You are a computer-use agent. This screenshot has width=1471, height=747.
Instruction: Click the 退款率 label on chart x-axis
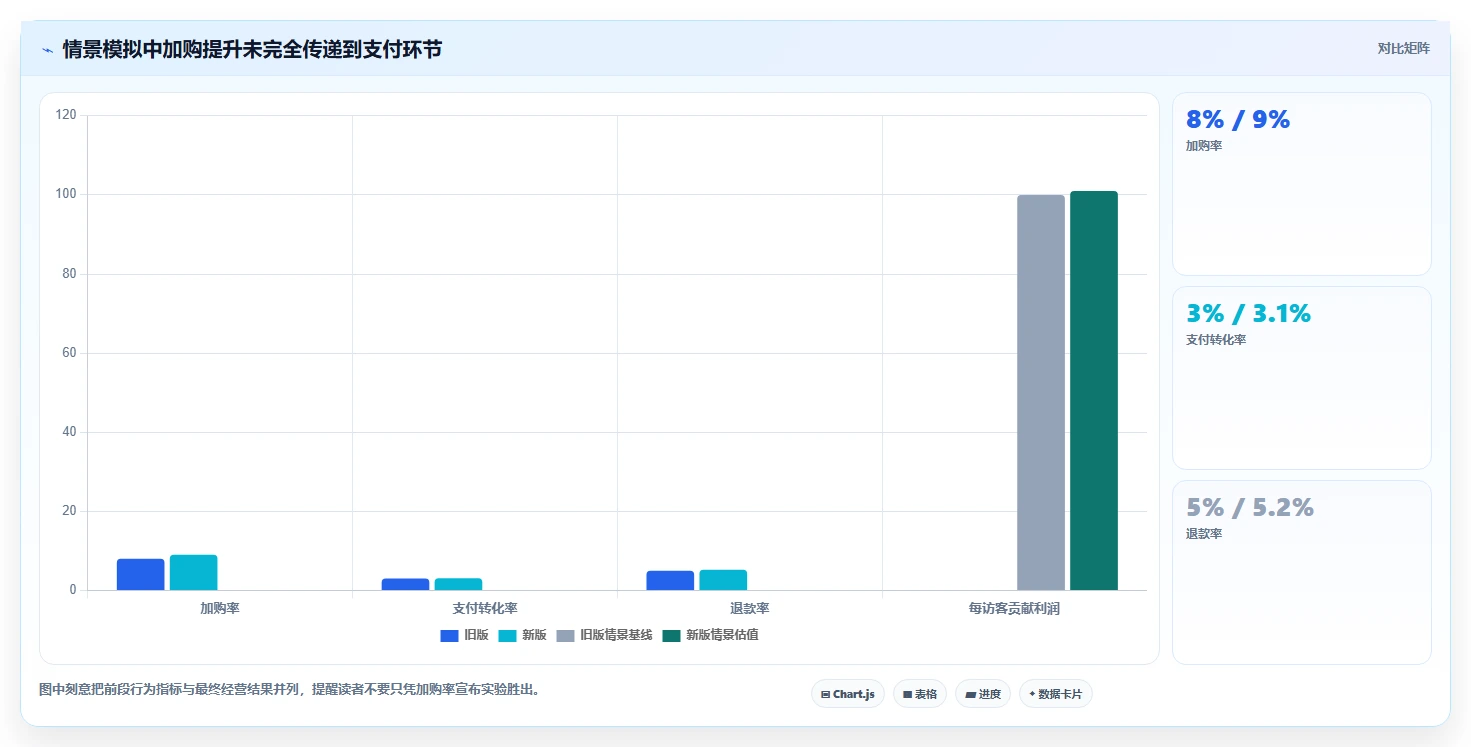point(750,608)
